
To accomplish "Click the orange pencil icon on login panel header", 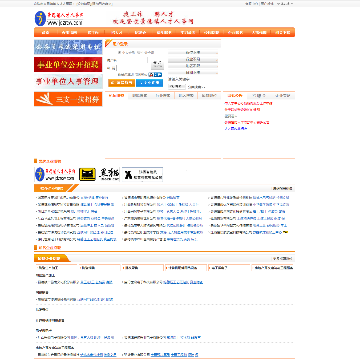I will 108,44.
